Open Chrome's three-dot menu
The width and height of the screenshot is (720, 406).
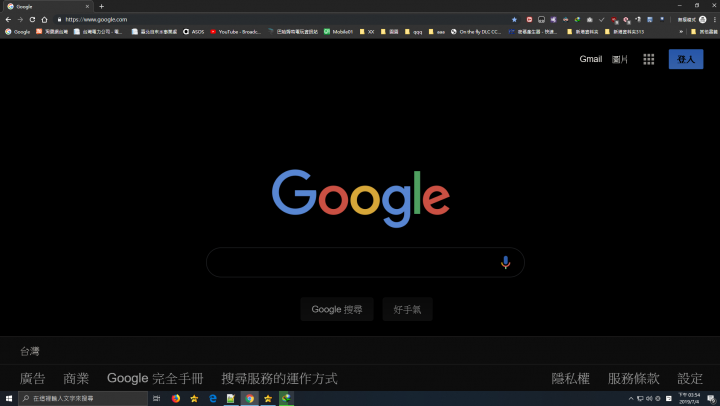714,19
